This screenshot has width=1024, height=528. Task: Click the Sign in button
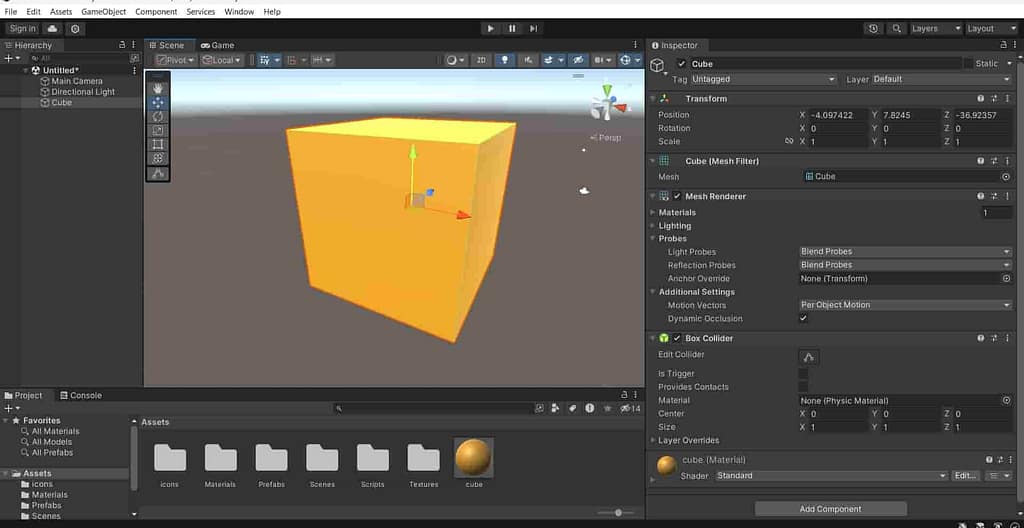(22, 29)
